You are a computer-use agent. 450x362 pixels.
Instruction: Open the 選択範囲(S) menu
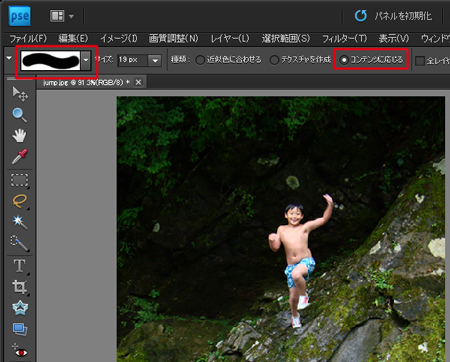click(x=286, y=39)
